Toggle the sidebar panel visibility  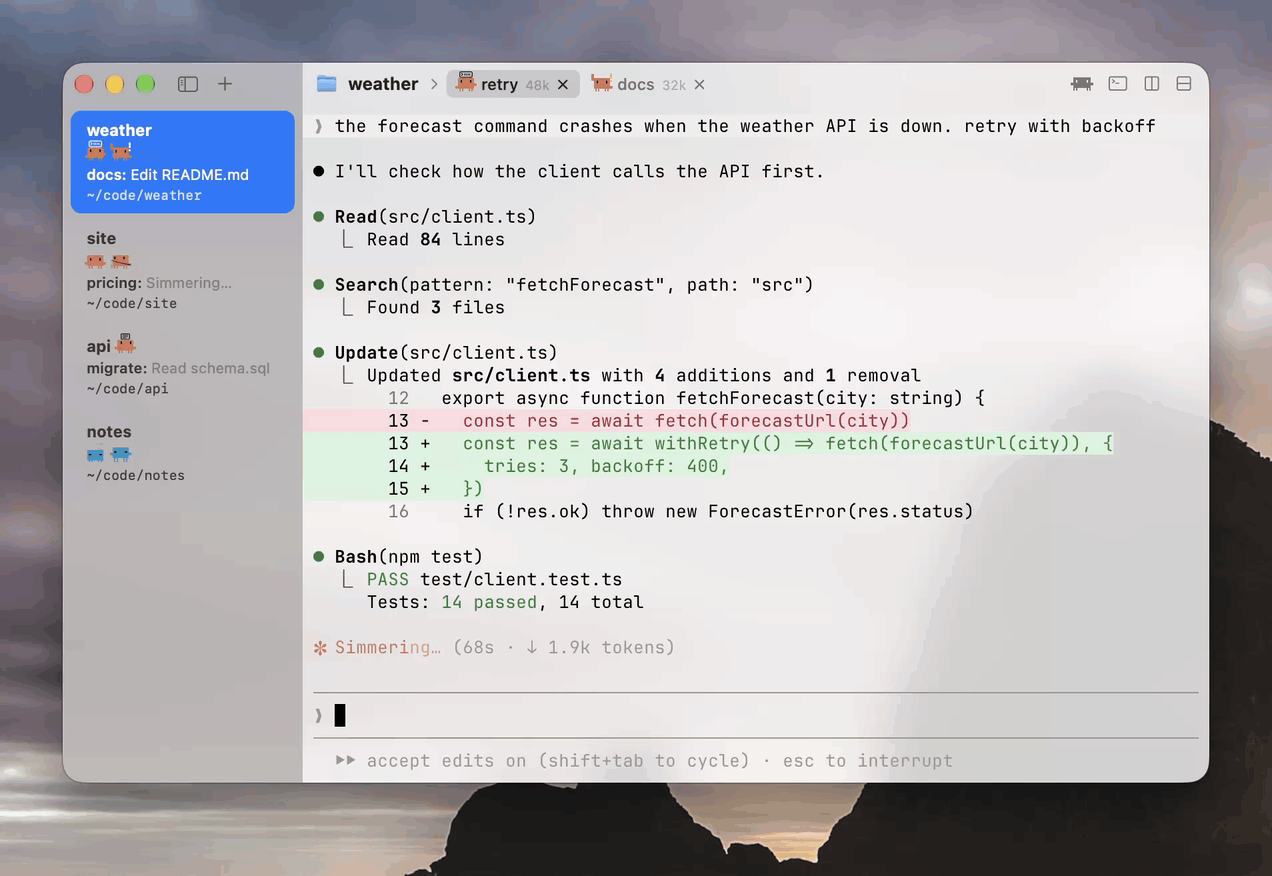click(188, 84)
